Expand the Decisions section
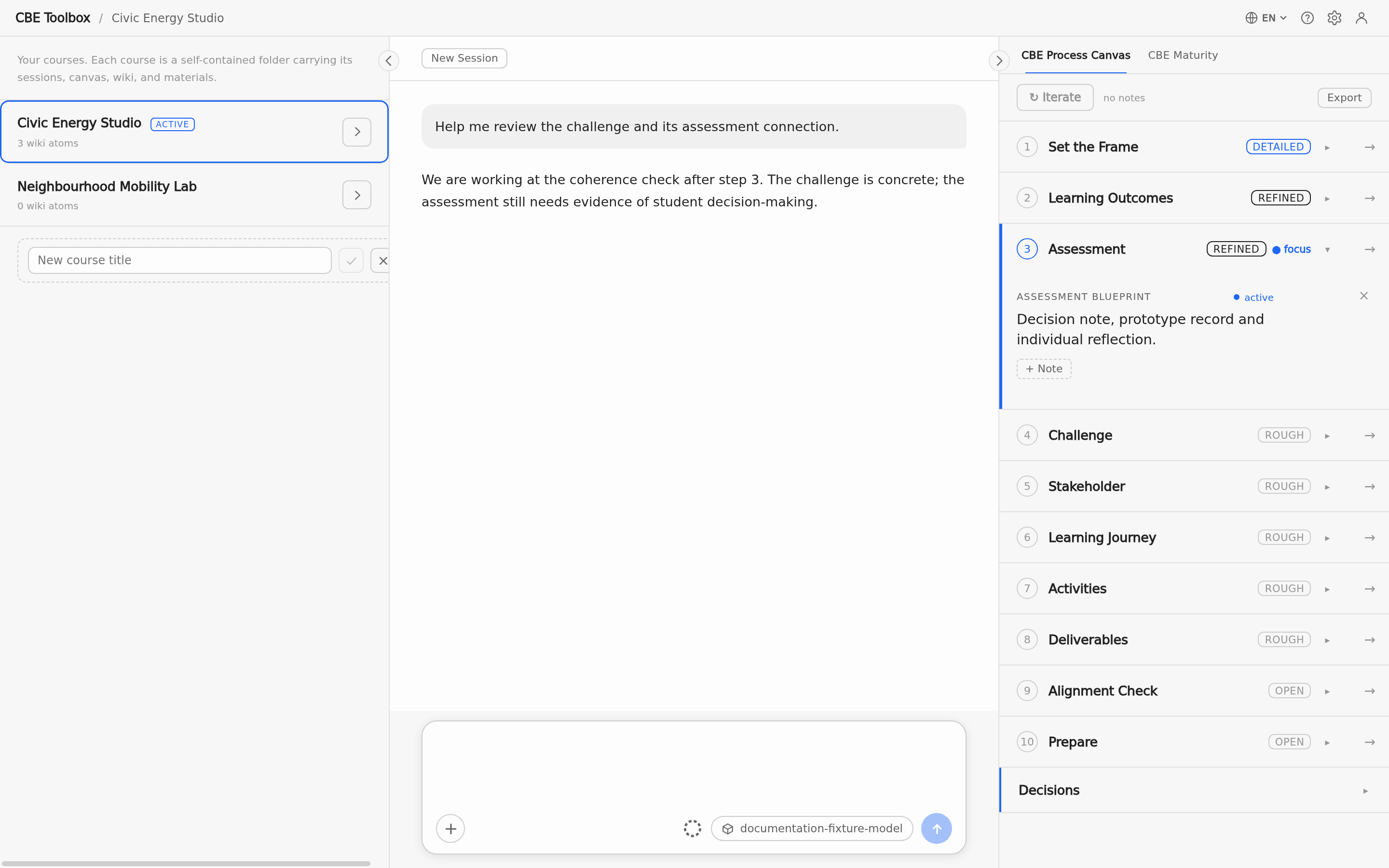Viewport: 1389px width, 868px height. click(x=1194, y=790)
